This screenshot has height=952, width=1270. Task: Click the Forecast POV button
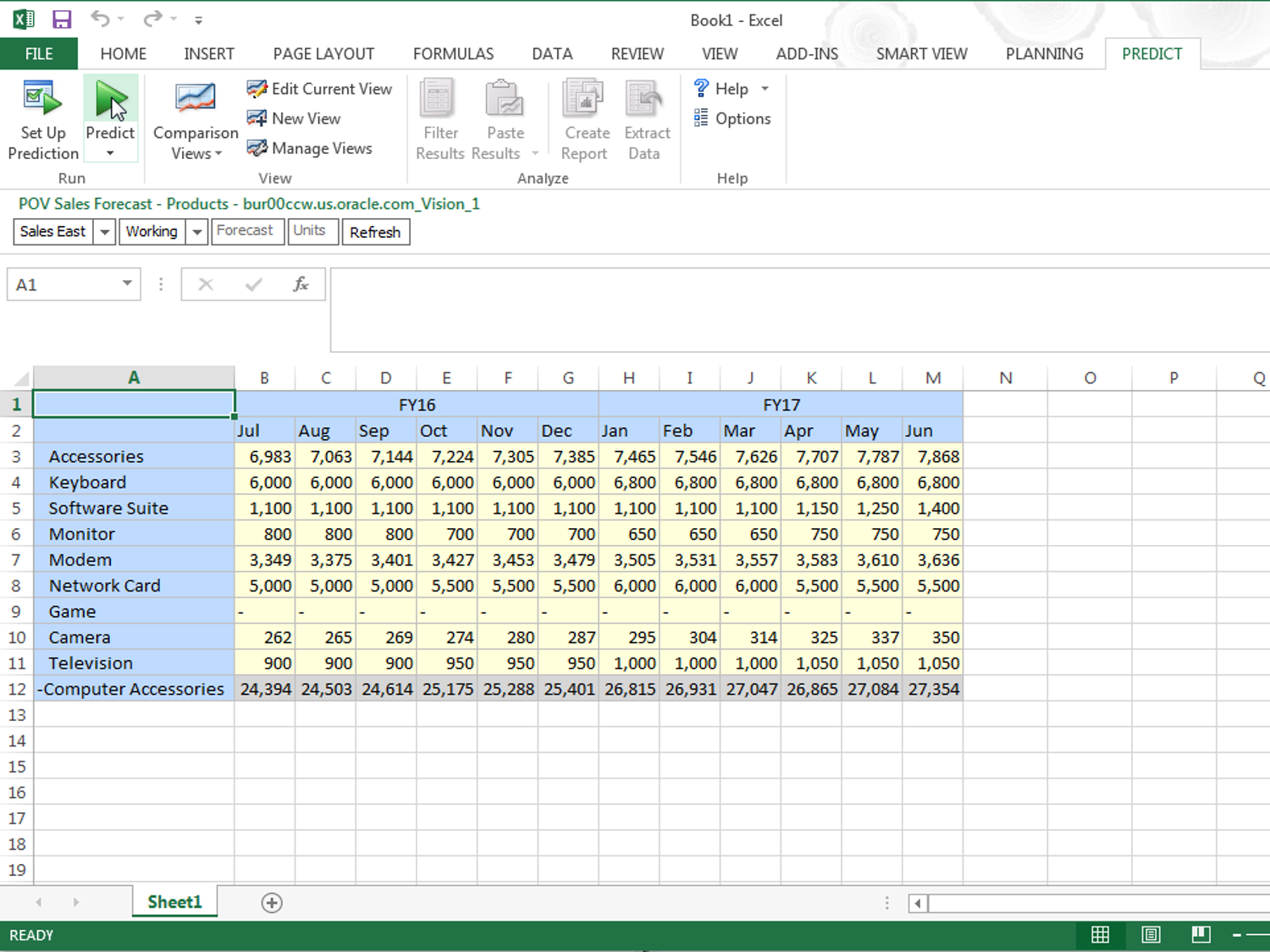[x=247, y=231]
